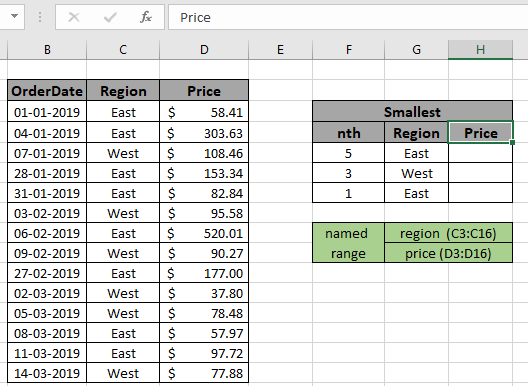Select the price cell 303.63
The image size is (528, 386).
pyautogui.click(x=204, y=133)
